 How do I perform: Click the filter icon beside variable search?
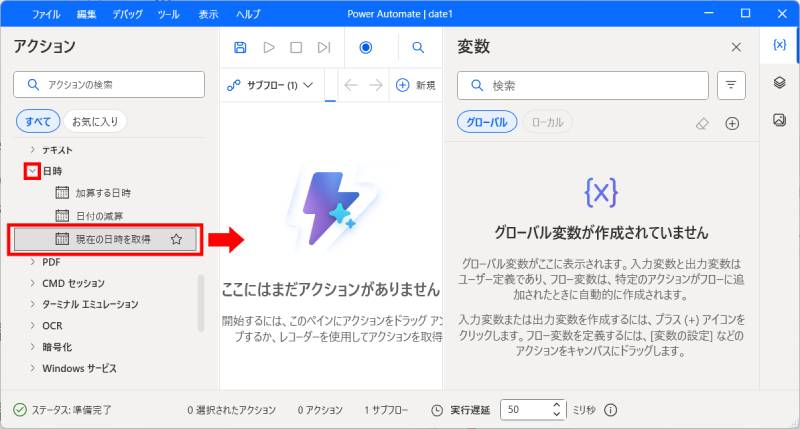(731, 85)
